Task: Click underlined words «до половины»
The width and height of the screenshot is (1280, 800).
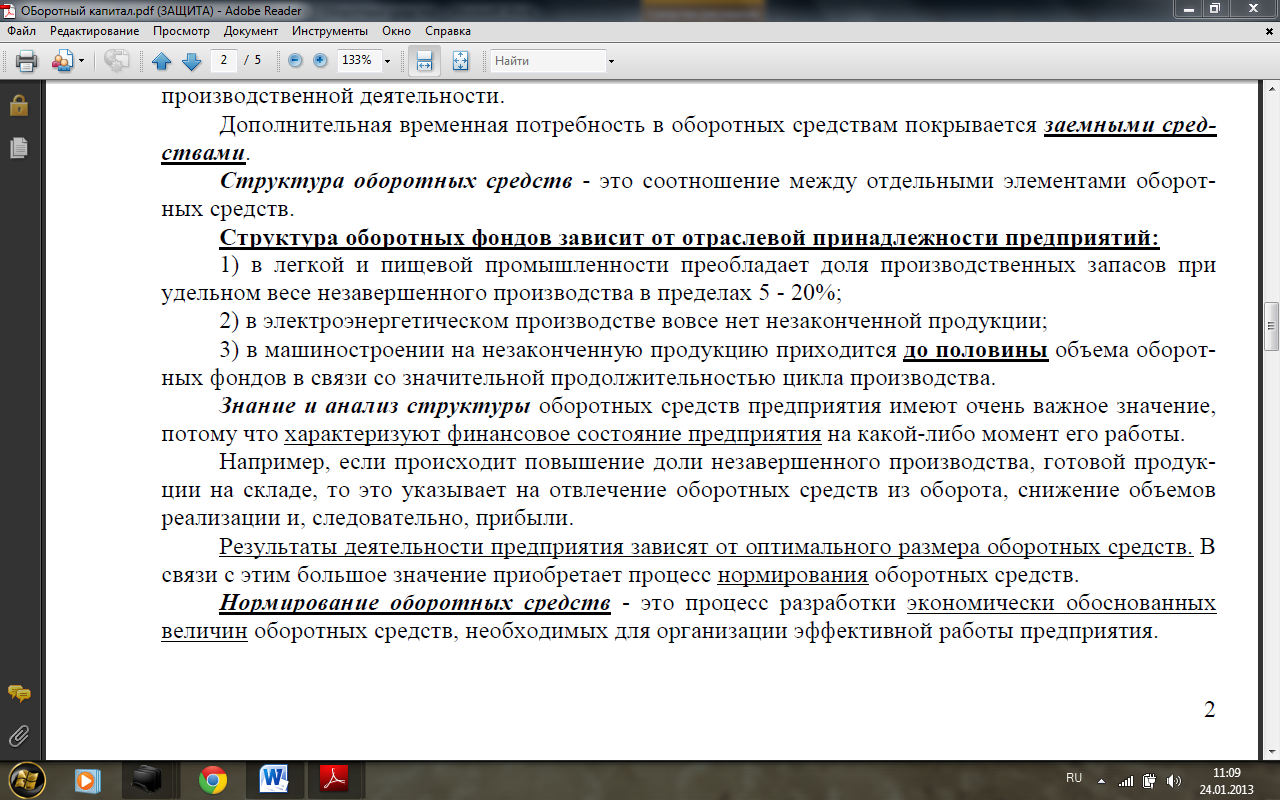Action: [x=975, y=351]
